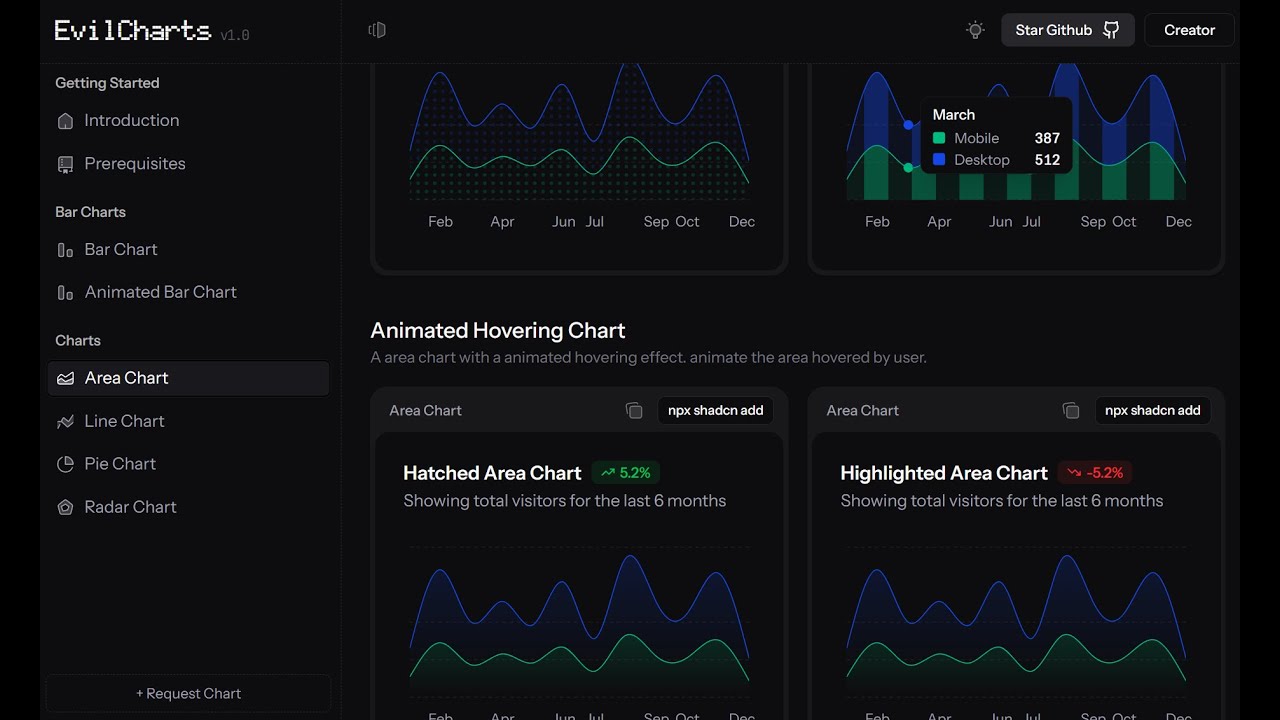1280x720 pixels.
Task: Copy code for Hatched Area Chart card
Action: point(634,410)
